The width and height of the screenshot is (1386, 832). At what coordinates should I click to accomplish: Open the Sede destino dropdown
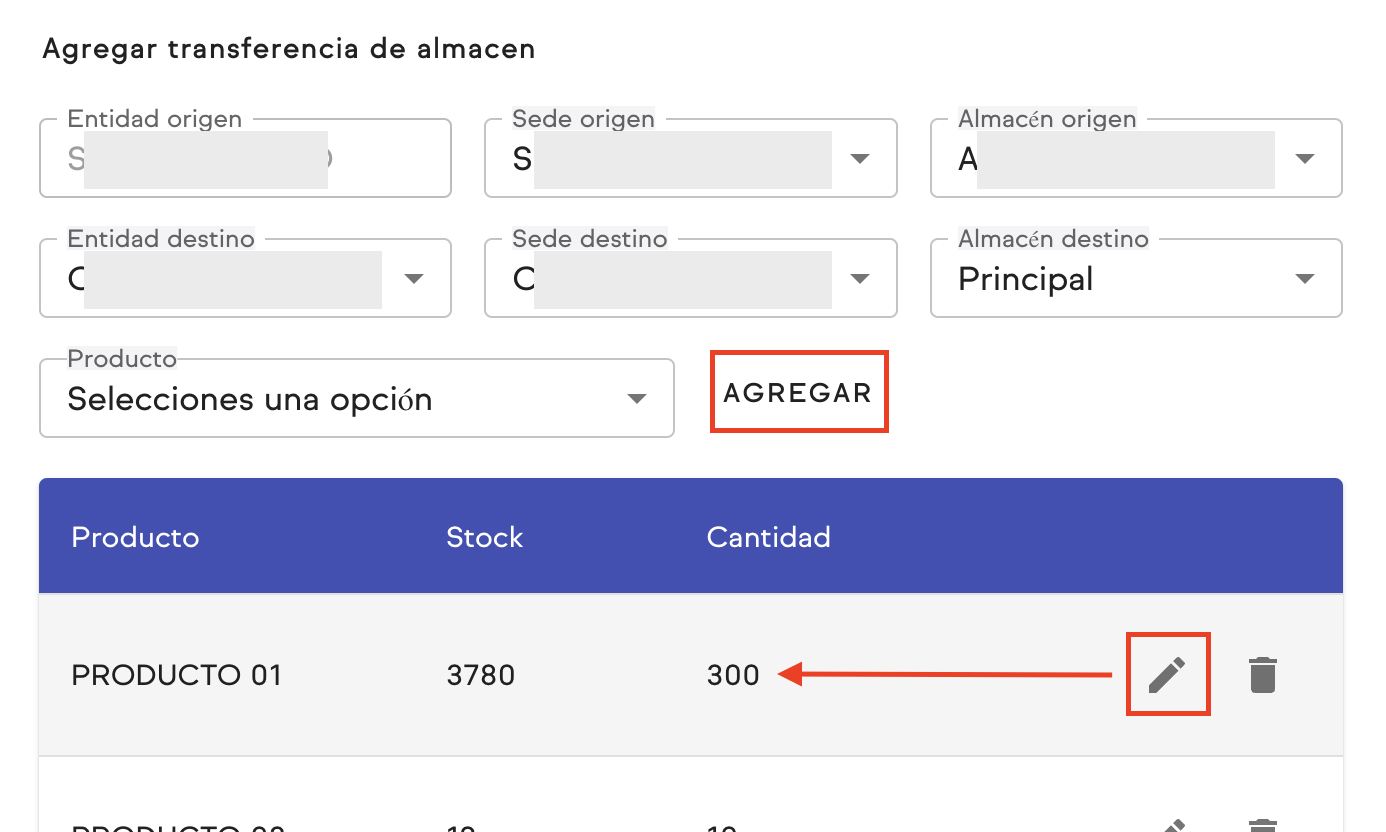pyautogui.click(x=858, y=279)
